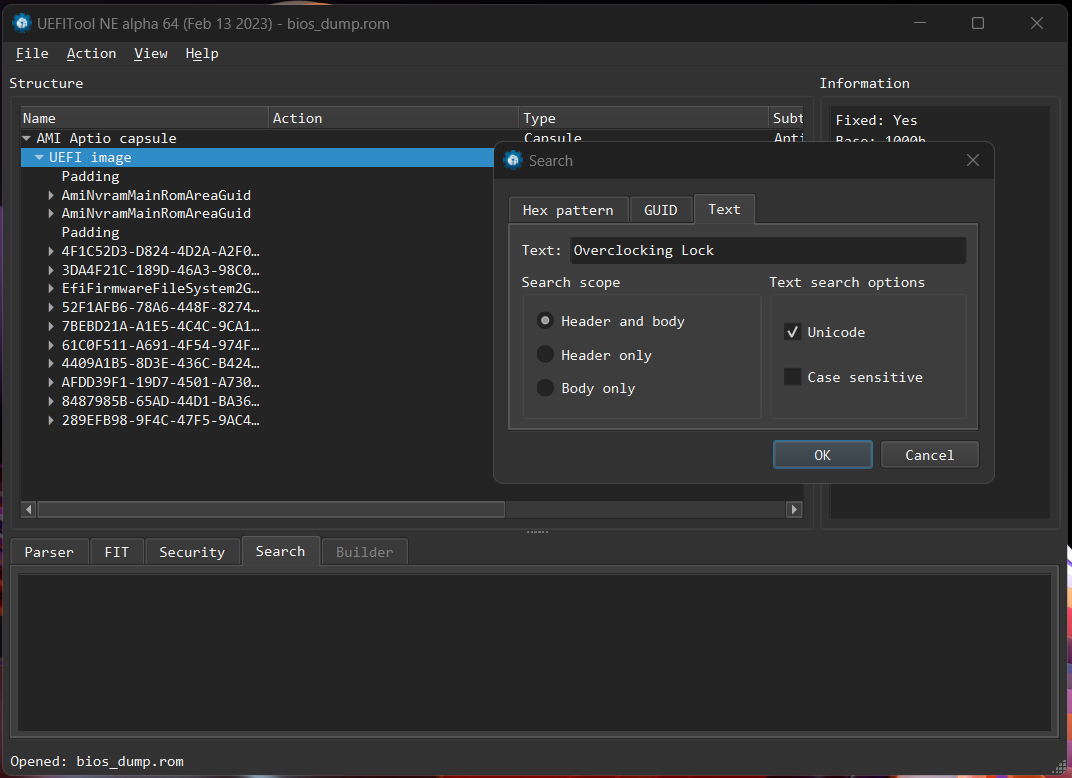Open the View menu

pos(150,53)
